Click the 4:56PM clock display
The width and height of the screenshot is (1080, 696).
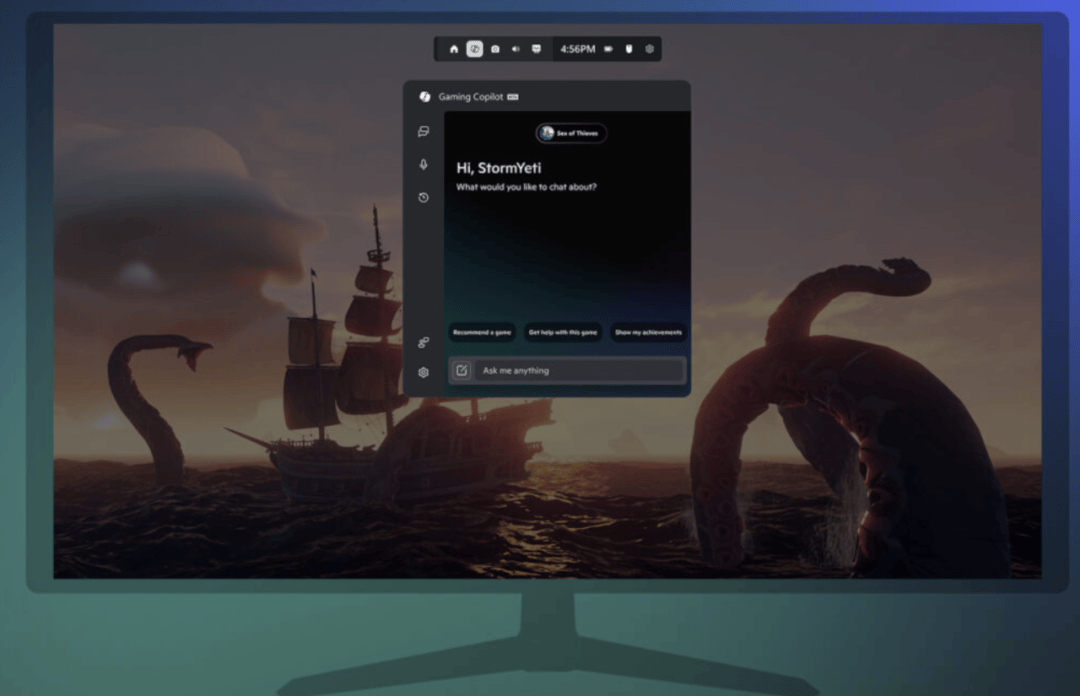tap(577, 49)
